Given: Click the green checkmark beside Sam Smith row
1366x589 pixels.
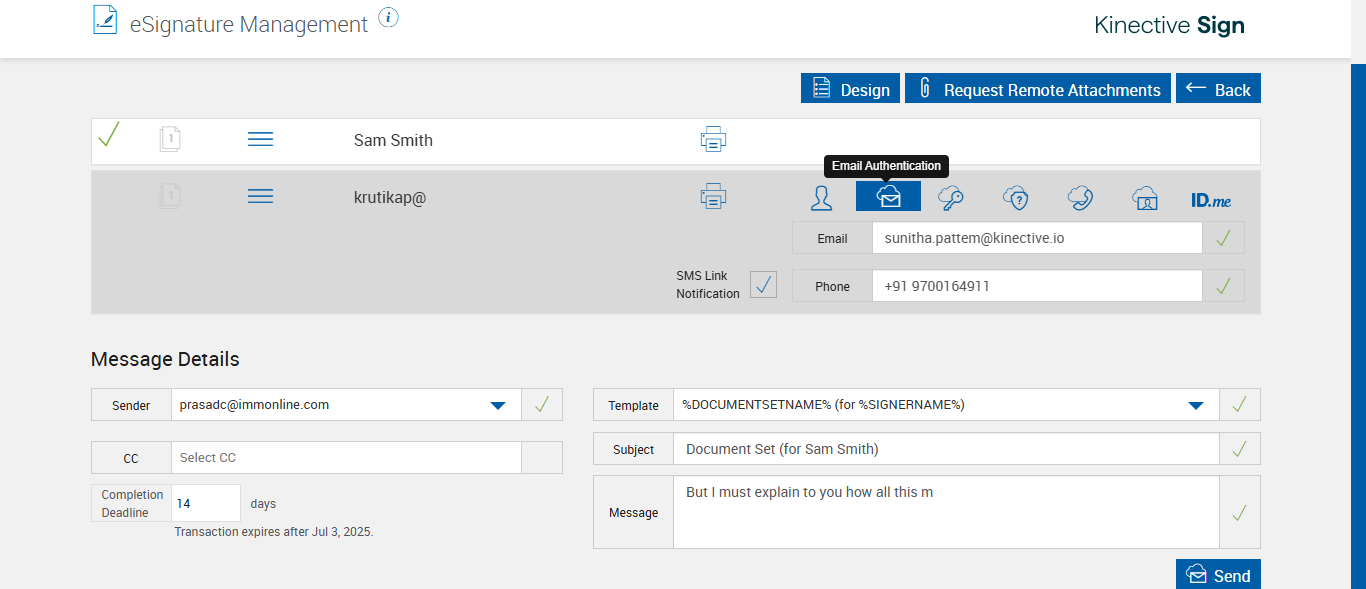Looking at the screenshot, I should [109, 134].
